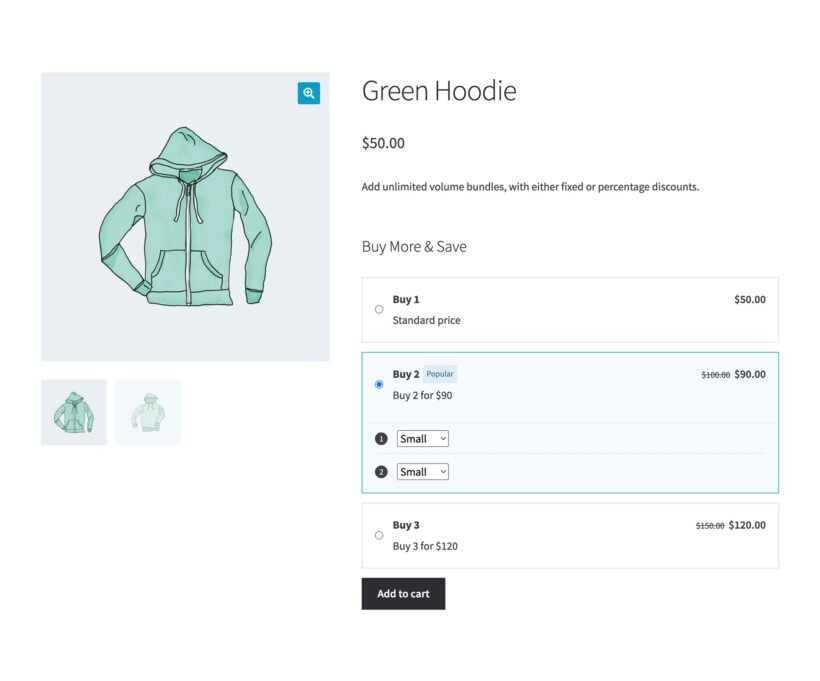The width and height of the screenshot is (820, 681).
Task: Open the first Small size dropdown
Action: tap(422, 438)
